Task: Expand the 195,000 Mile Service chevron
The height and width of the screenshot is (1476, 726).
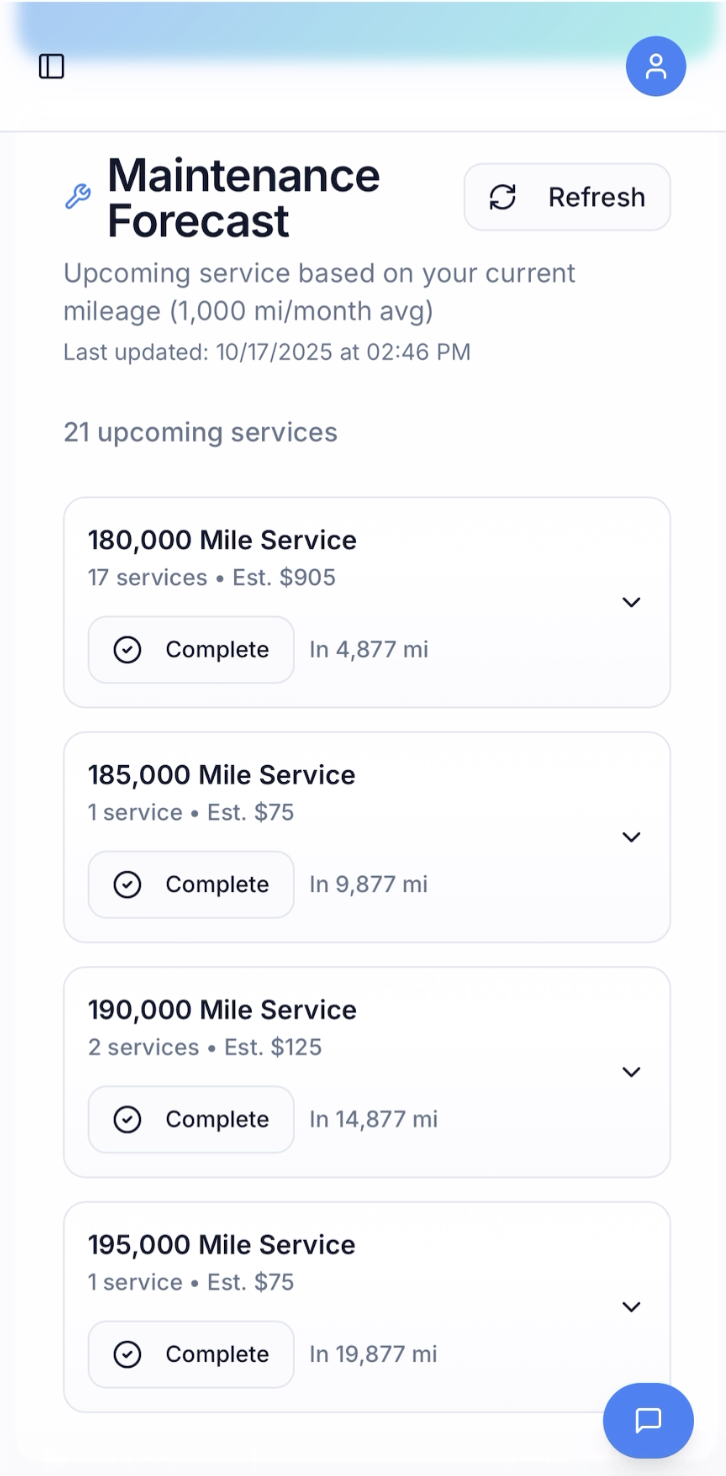Action: coord(631,1307)
